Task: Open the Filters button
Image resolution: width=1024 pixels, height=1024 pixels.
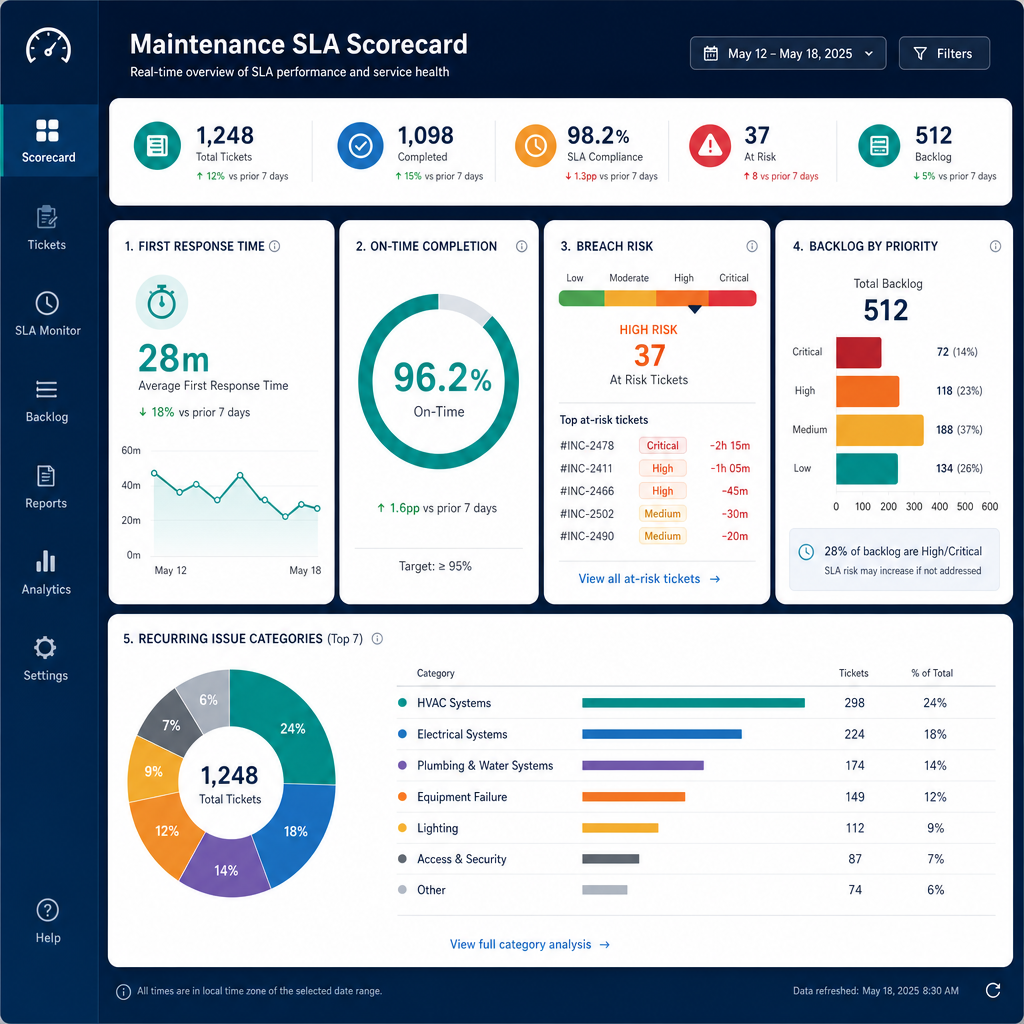Action: (944, 54)
